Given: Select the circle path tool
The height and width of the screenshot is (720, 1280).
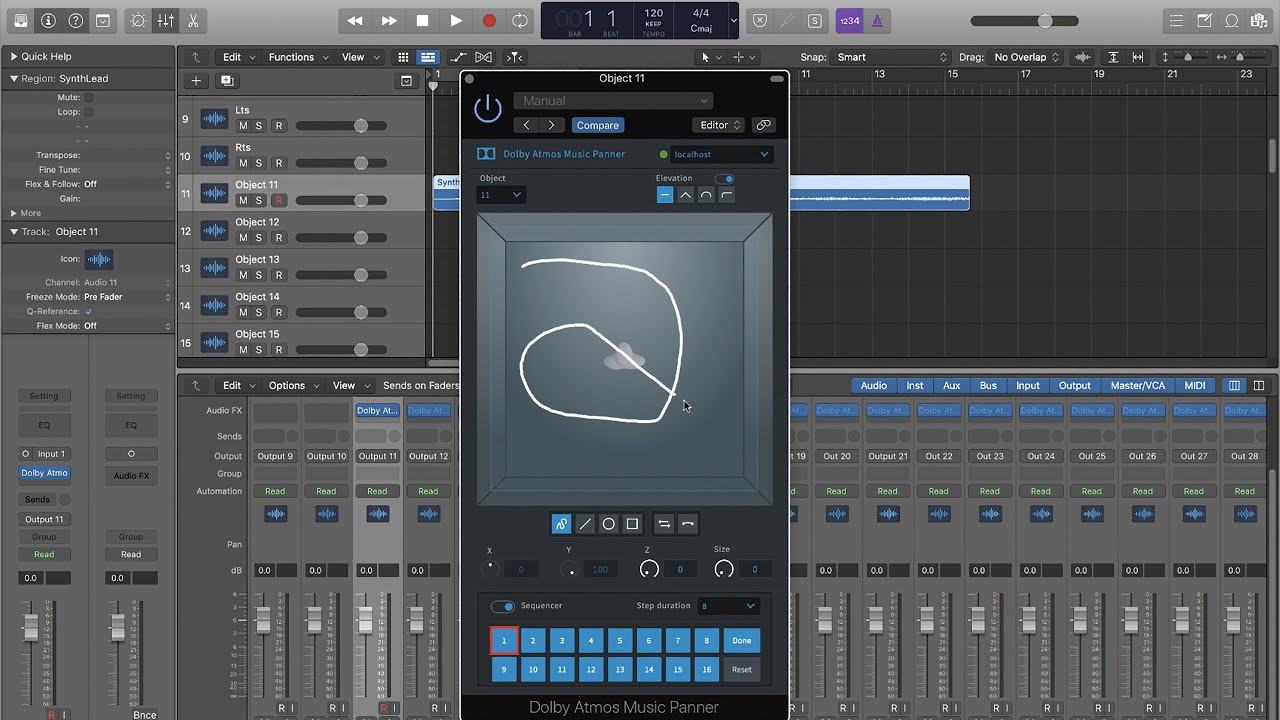Looking at the screenshot, I should (x=608, y=524).
